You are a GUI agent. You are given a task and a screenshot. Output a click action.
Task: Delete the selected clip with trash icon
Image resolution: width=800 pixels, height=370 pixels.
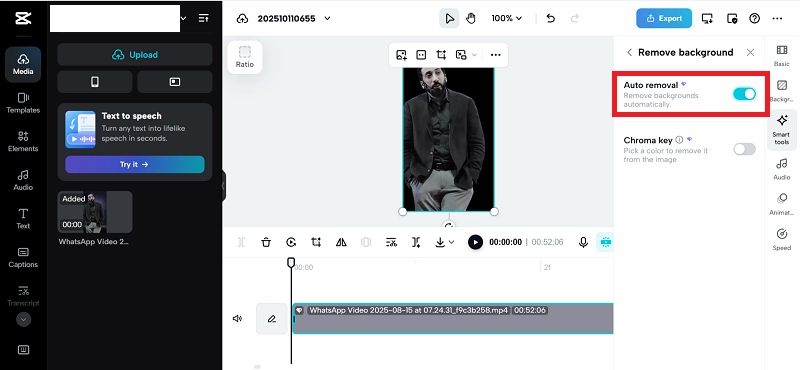click(266, 242)
